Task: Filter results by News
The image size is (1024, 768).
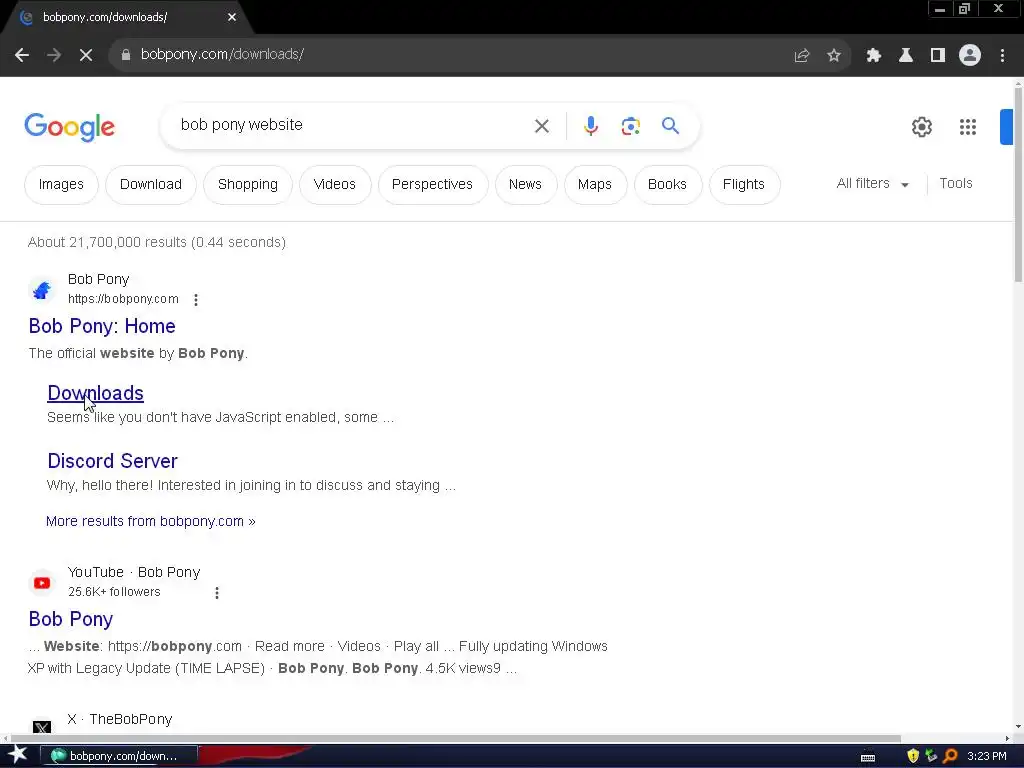Action: coord(525,185)
